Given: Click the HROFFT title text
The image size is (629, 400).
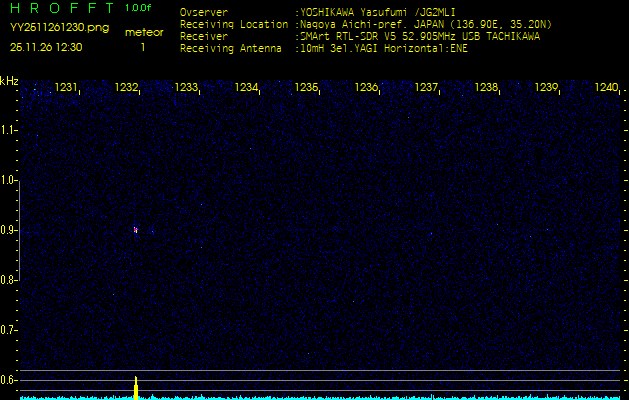Looking at the screenshot, I should (57, 9).
